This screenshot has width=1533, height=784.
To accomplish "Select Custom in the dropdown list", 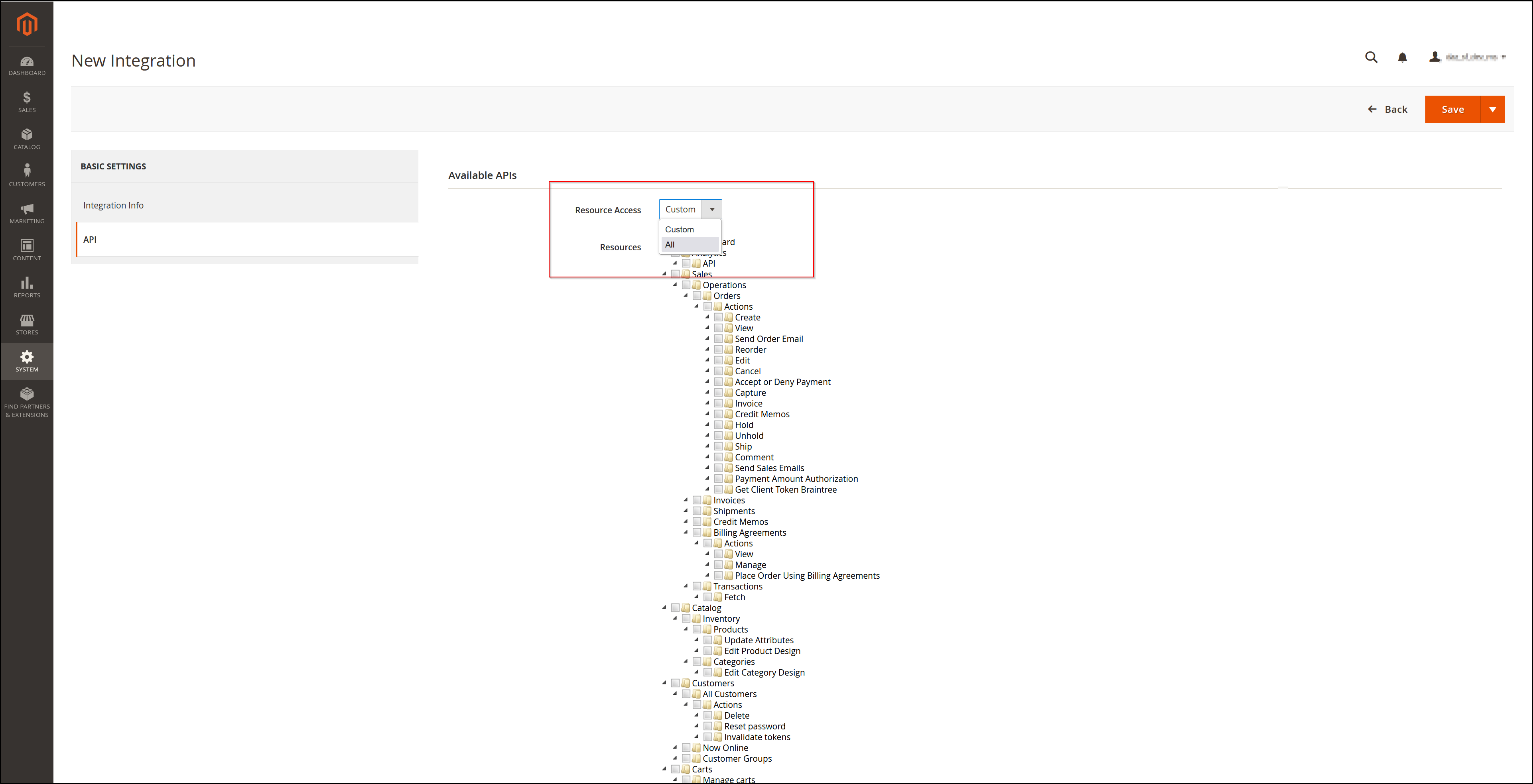I will [x=690, y=230].
